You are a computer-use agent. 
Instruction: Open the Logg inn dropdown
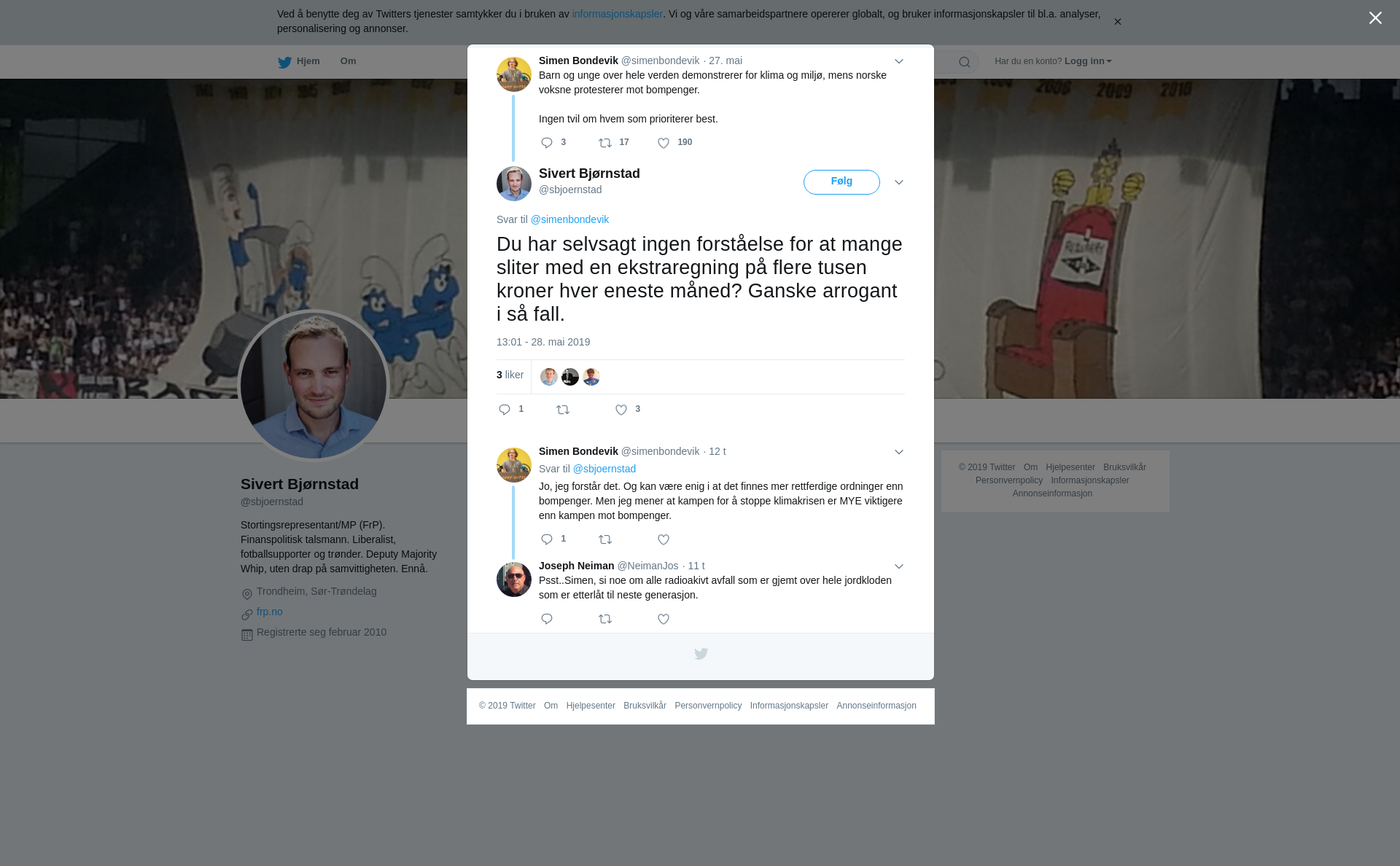(x=1088, y=61)
